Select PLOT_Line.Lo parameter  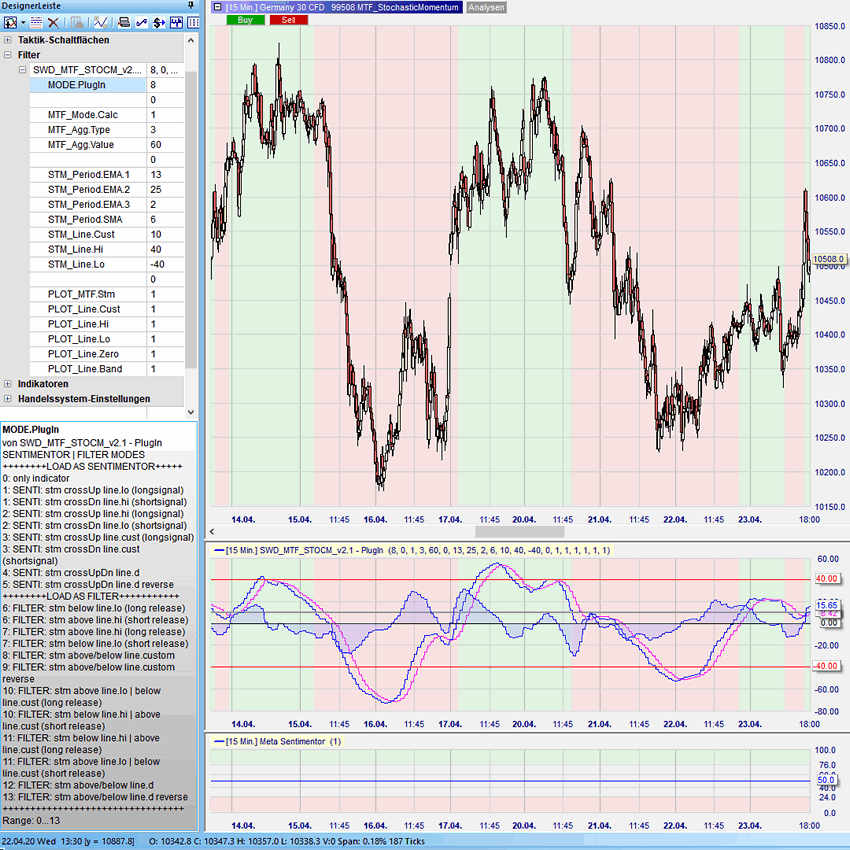coord(88,339)
